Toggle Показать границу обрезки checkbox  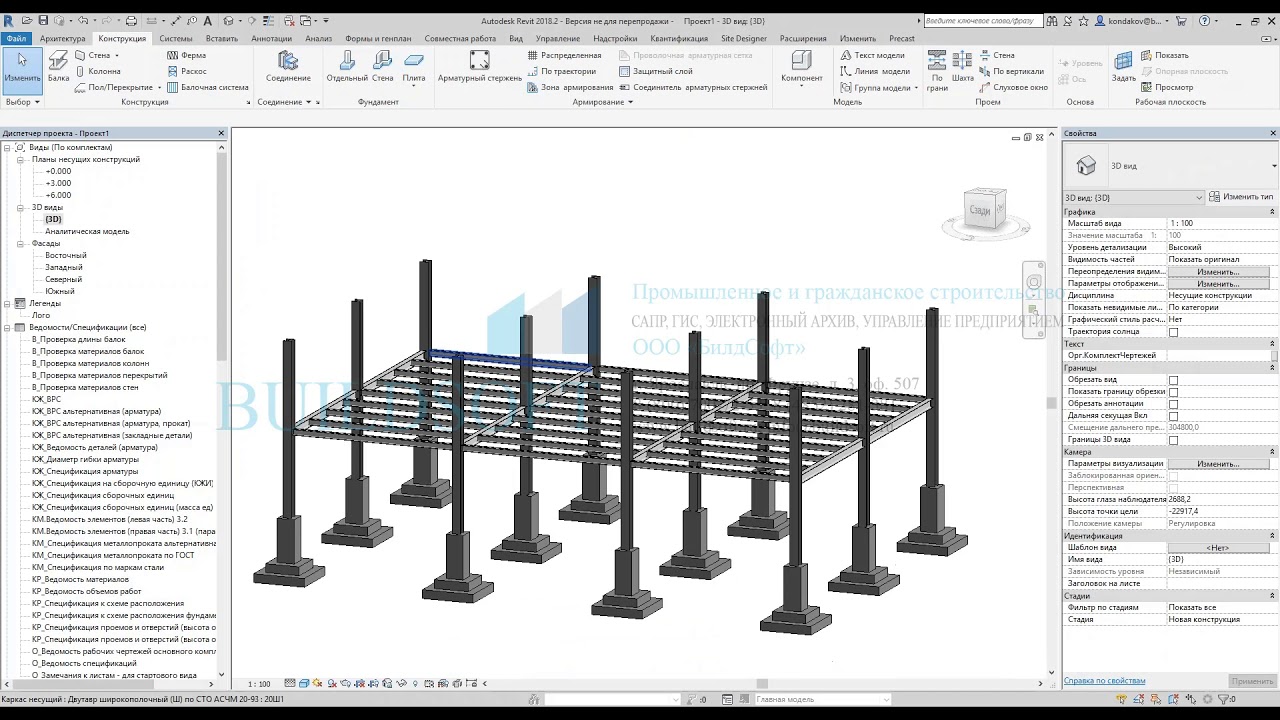(x=1174, y=392)
